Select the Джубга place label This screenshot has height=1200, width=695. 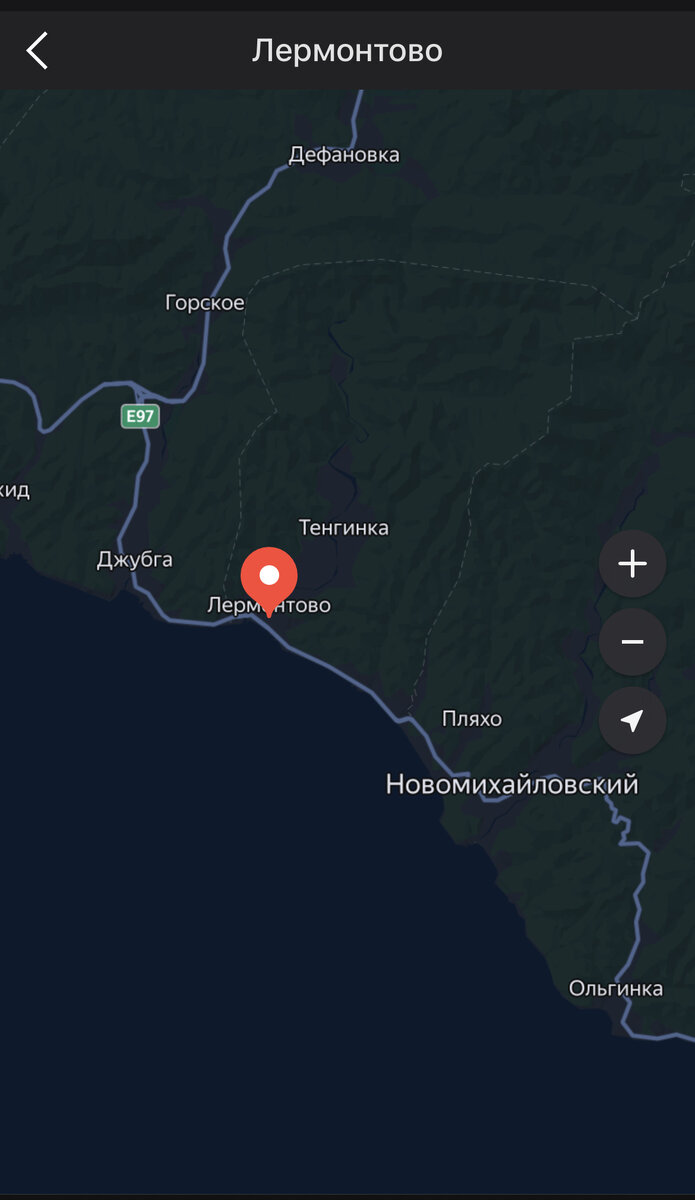coord(134,559)
